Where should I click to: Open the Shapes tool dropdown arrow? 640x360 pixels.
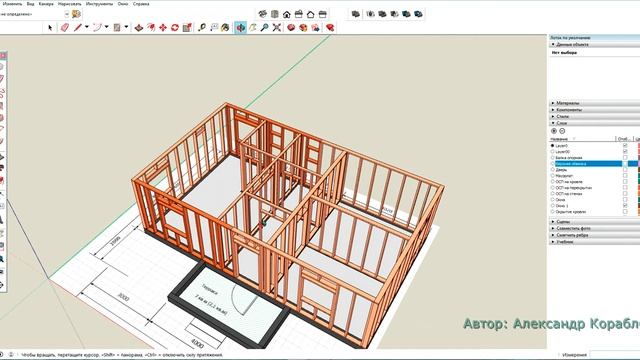126,27
